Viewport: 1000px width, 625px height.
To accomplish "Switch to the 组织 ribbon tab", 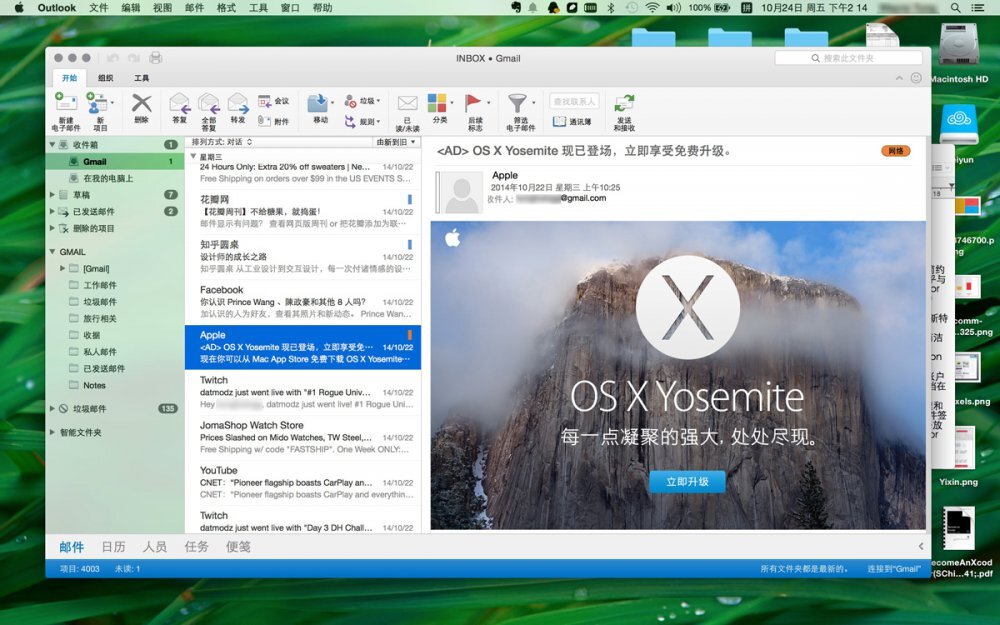I will tap(105, 77).
